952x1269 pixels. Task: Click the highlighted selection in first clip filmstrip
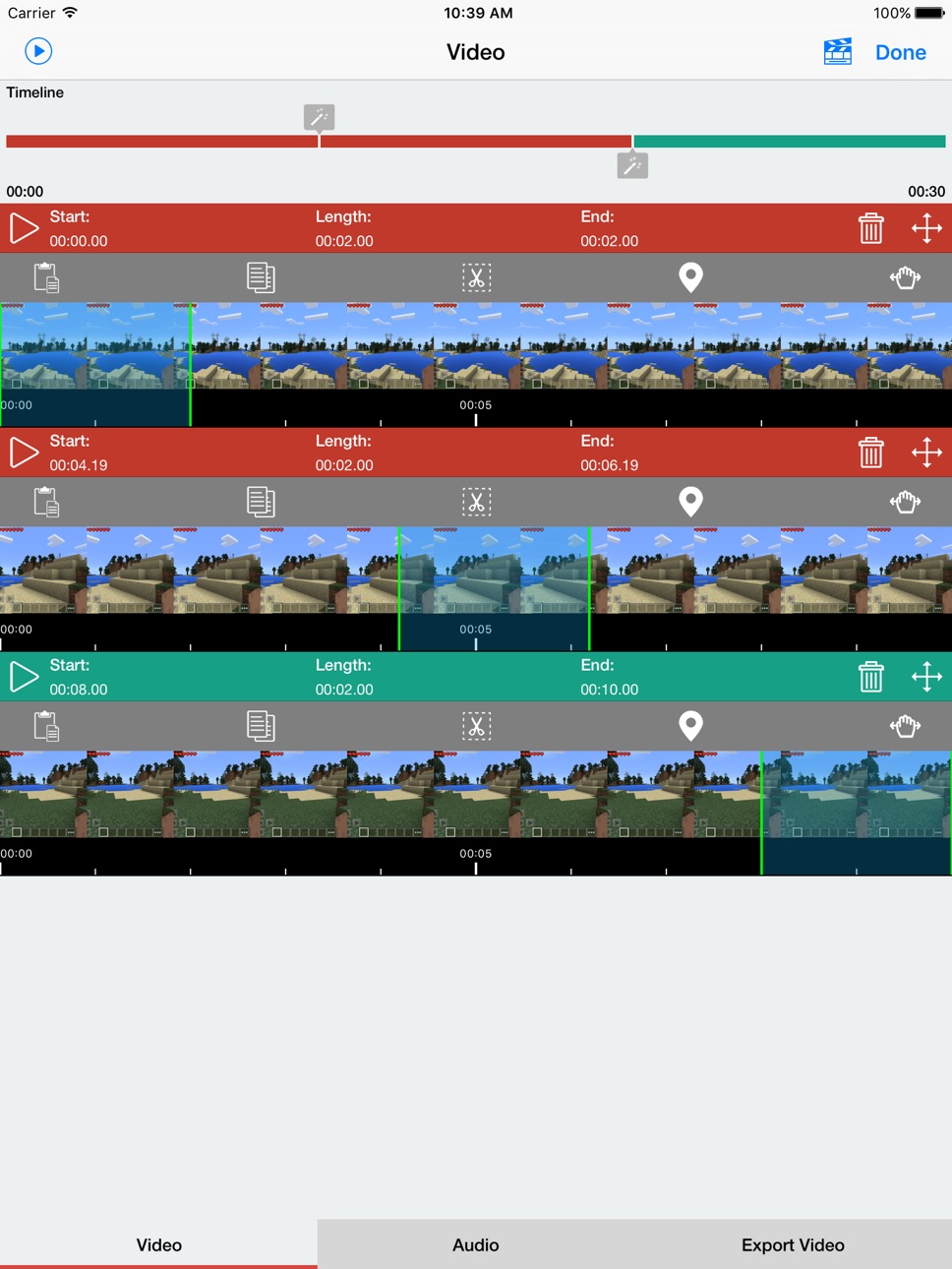(x=95, y=364)
